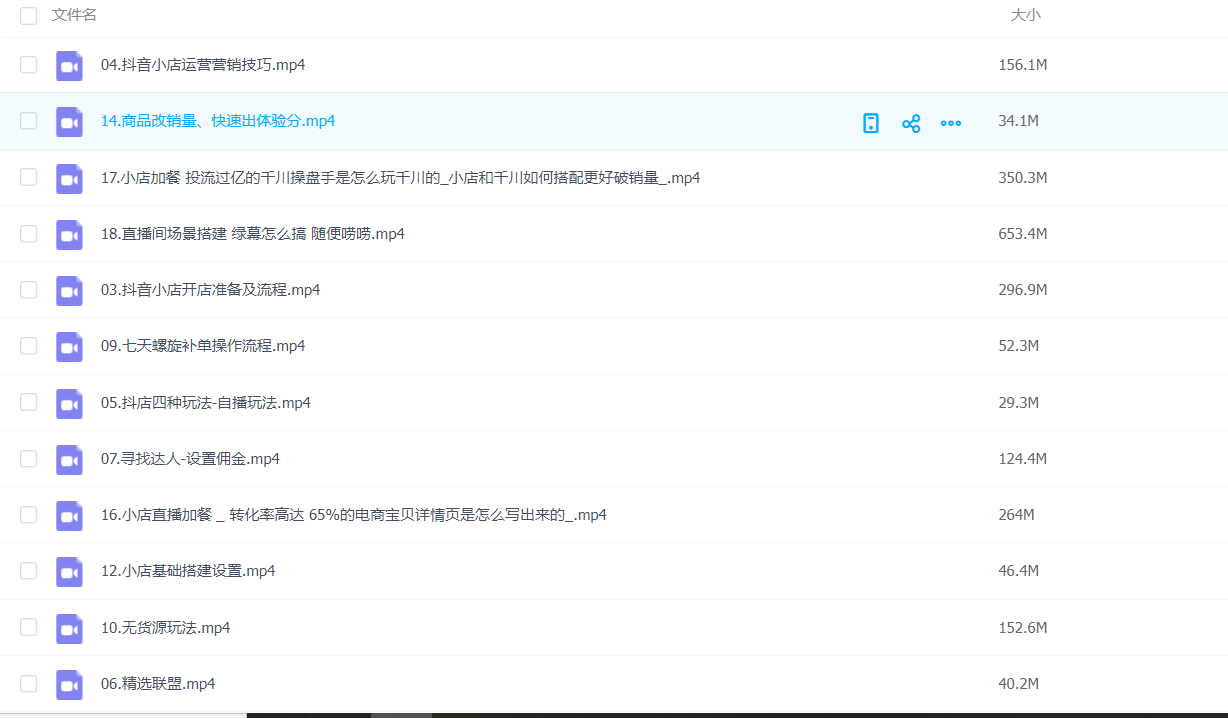Click the 40.2M size value

(1019, 684)
